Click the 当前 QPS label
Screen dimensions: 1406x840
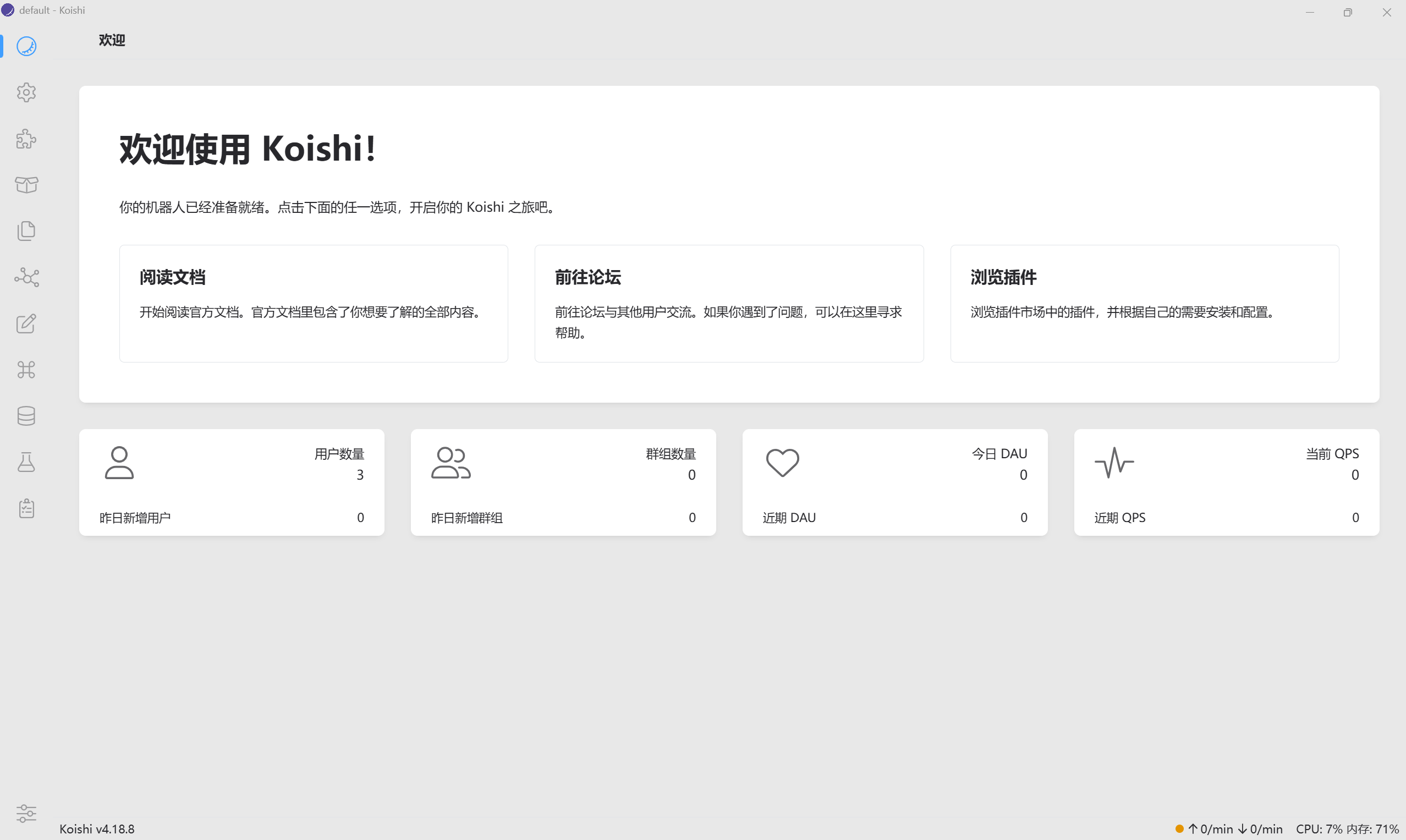[1332, 454]
